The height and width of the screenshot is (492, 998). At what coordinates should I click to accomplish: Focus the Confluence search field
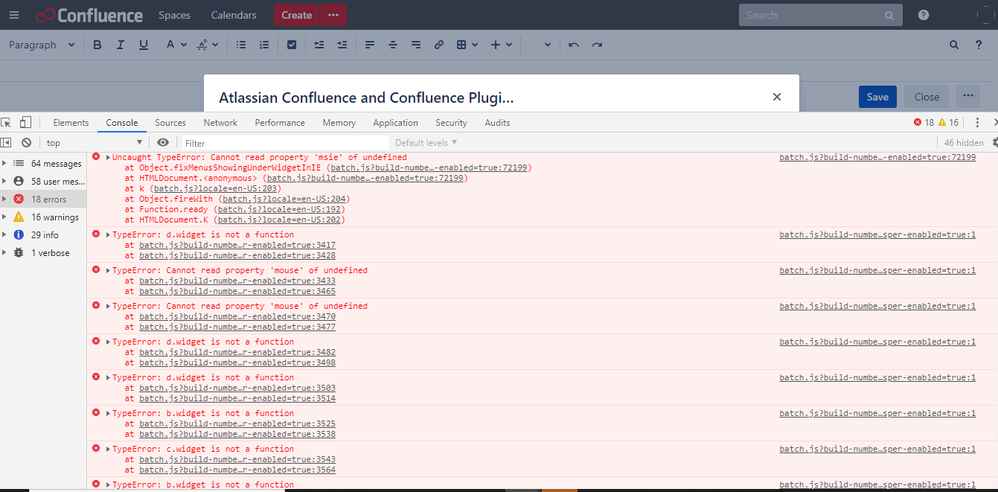pos(820,15)
